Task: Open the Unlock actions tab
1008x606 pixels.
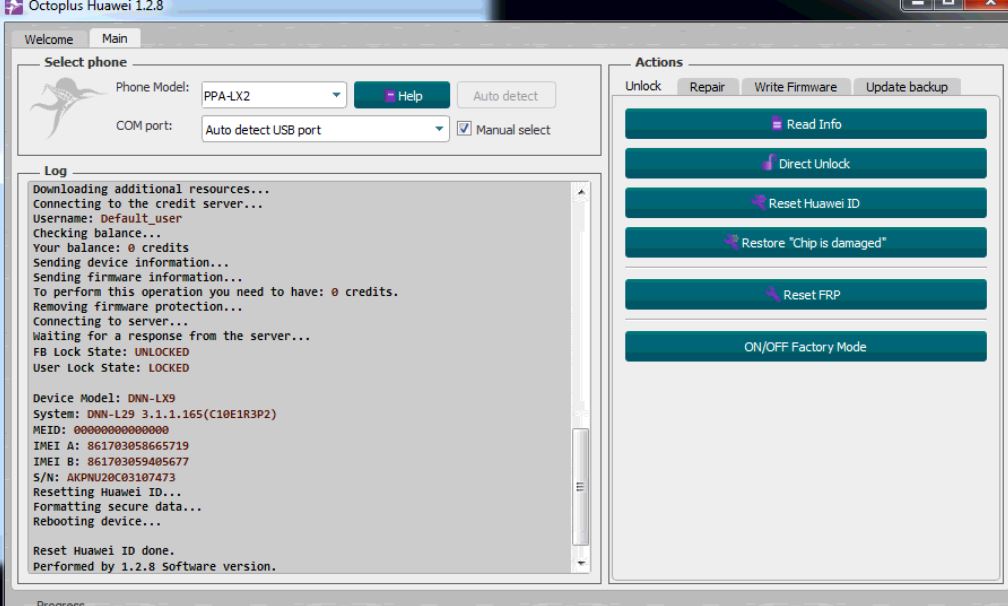Action: pos(643,86)
